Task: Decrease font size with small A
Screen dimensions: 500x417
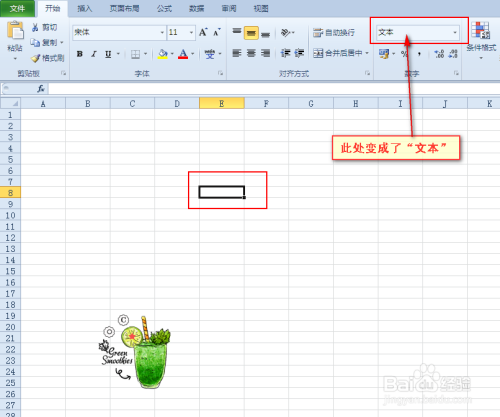Action: 217,32
